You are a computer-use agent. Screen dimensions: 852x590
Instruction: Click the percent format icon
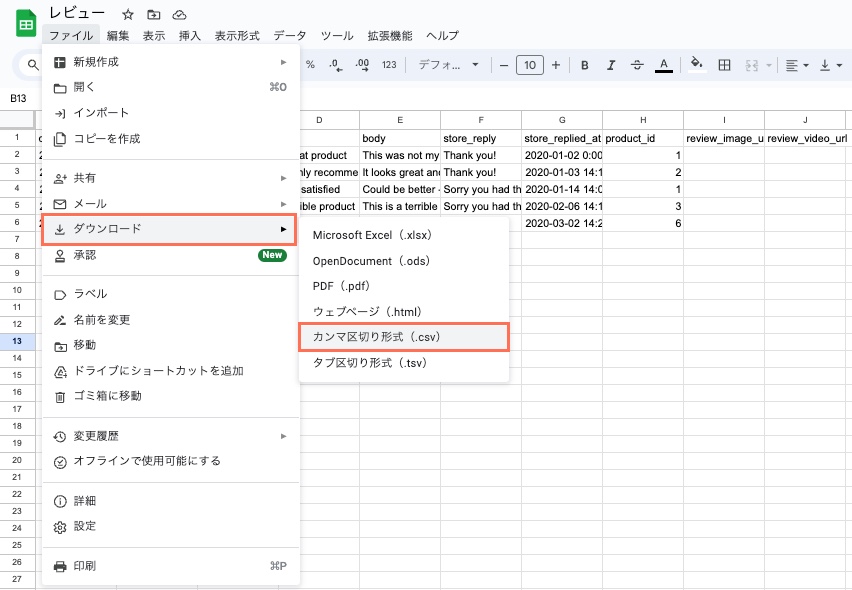pyautogui.click(x=310, y=65)
